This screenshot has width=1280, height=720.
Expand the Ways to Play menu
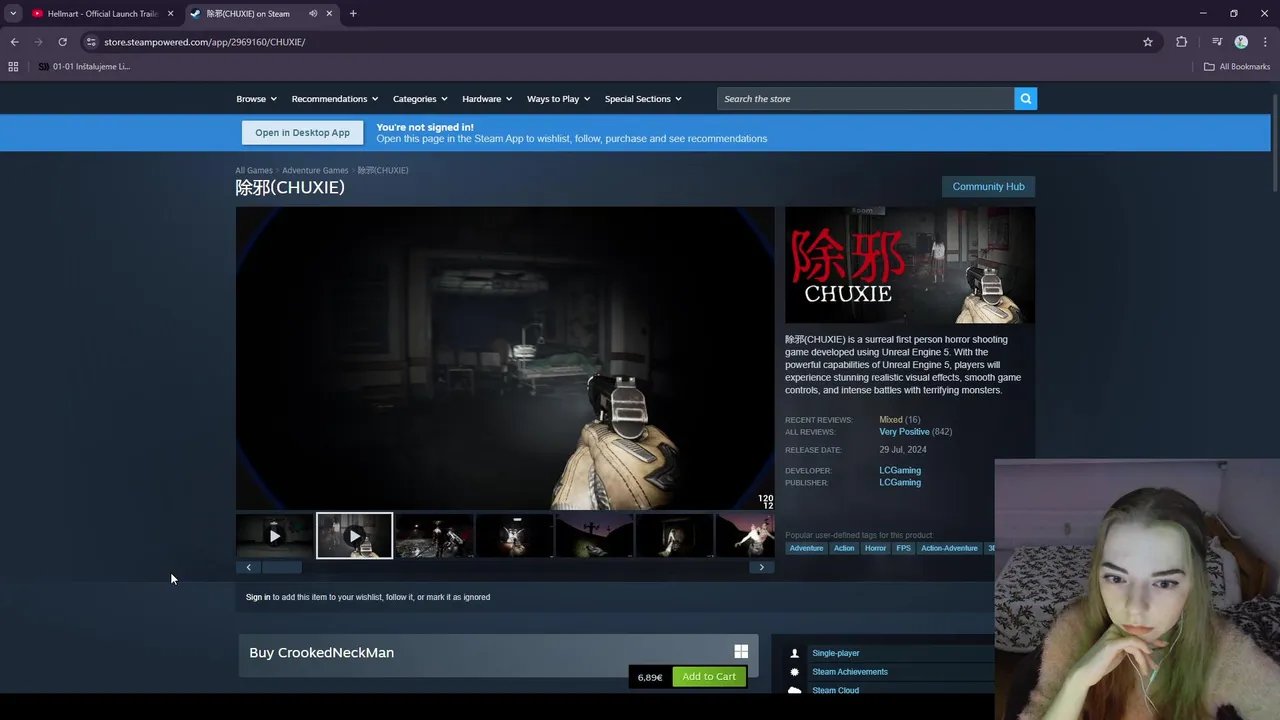click(x=559, y=99)
